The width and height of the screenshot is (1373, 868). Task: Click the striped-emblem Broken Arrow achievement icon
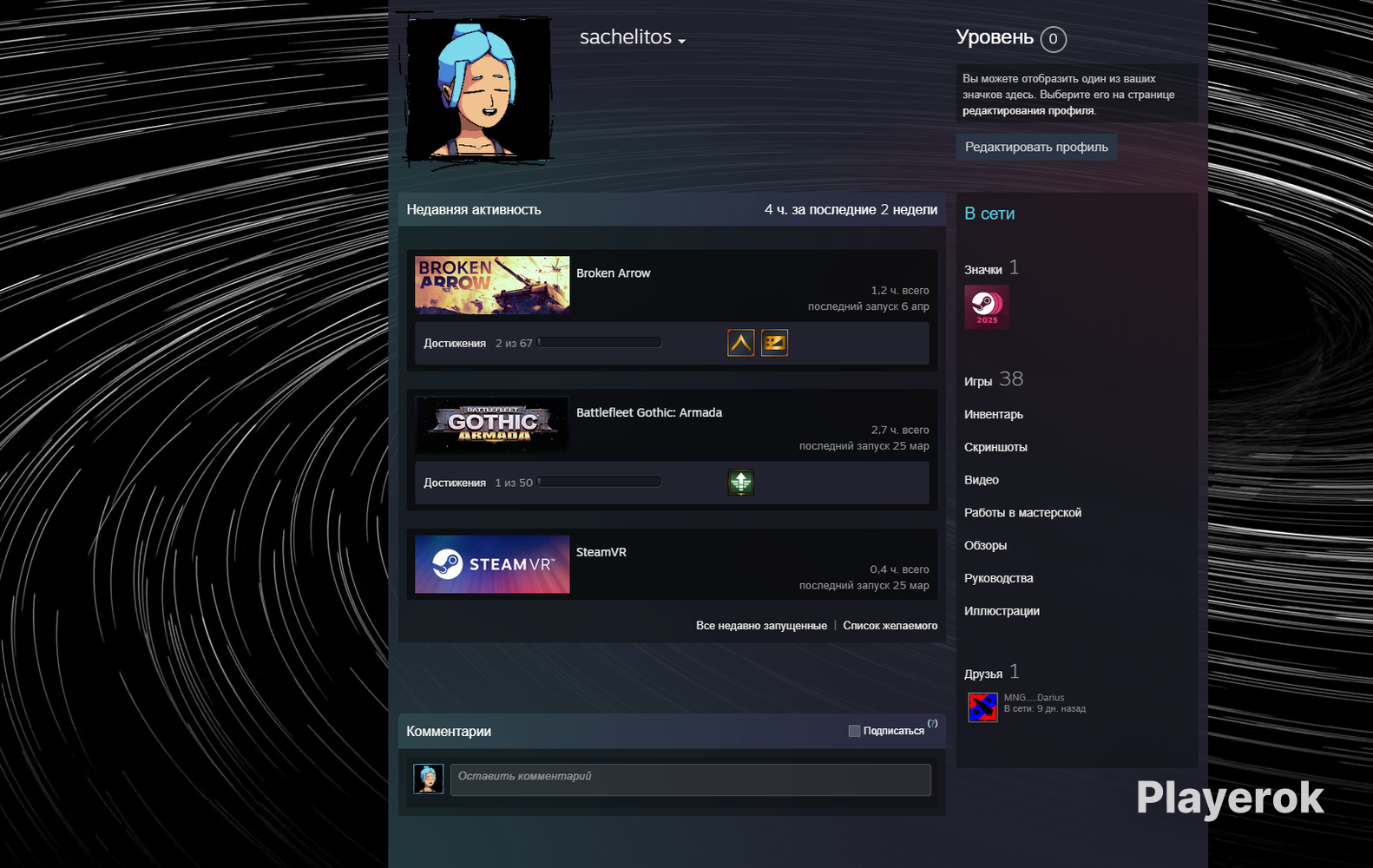(x=774, y=343)
